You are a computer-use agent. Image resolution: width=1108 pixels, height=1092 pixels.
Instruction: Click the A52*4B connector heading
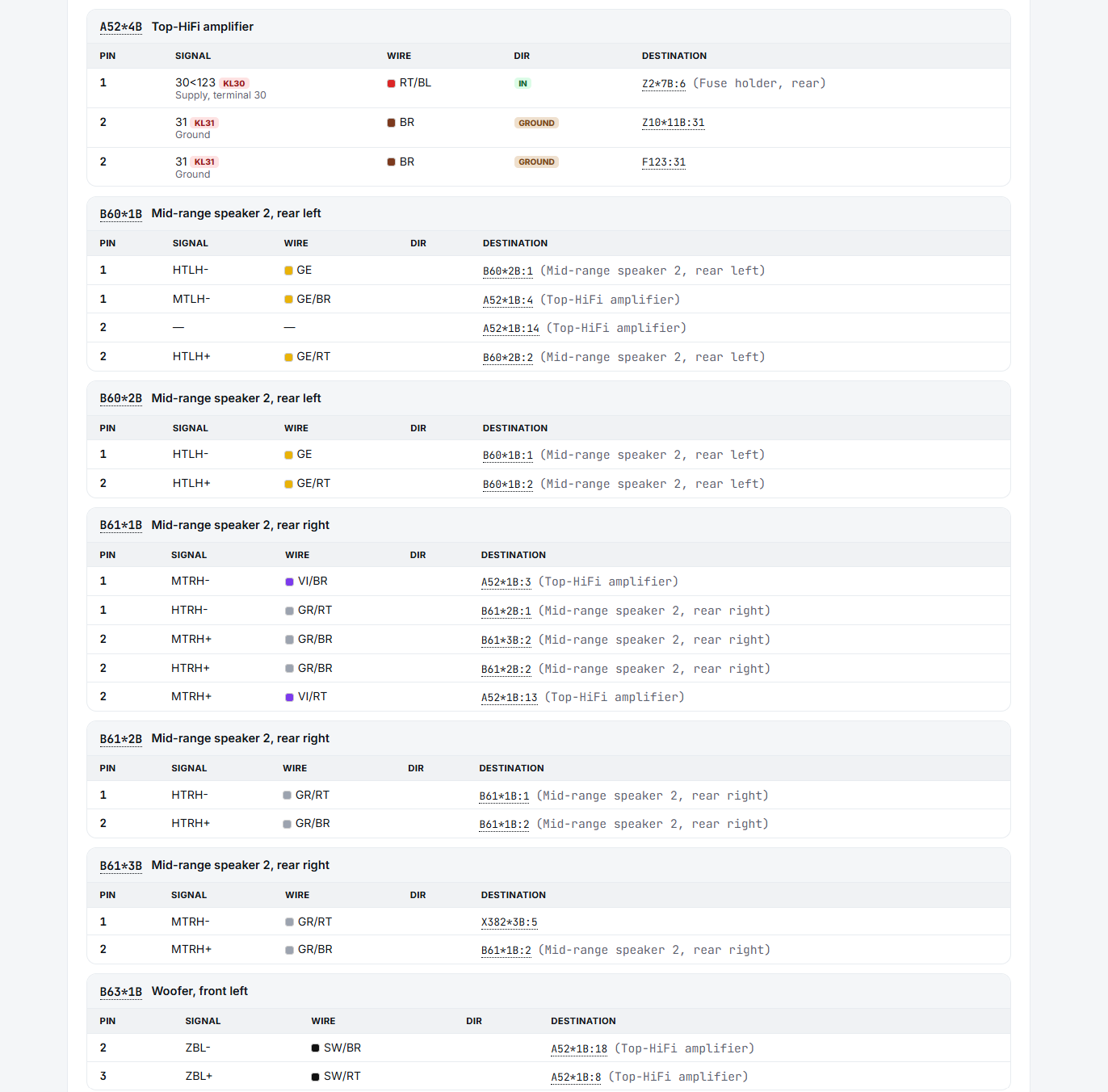120,27
